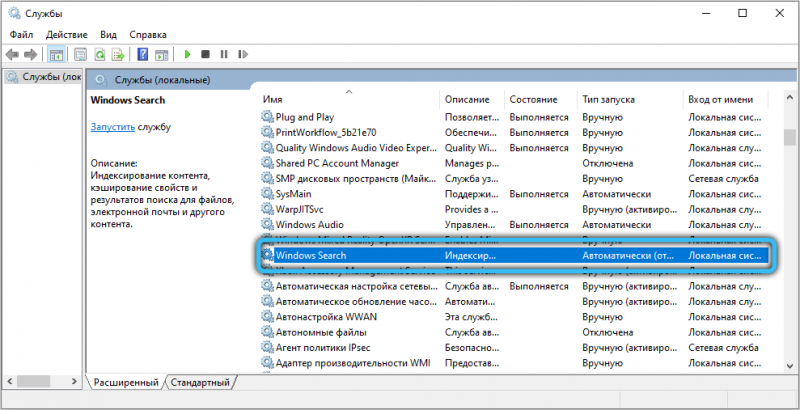The image size is (800, 410).
Task: Click the Export list toolbar icon
Action: coord(118,54)
